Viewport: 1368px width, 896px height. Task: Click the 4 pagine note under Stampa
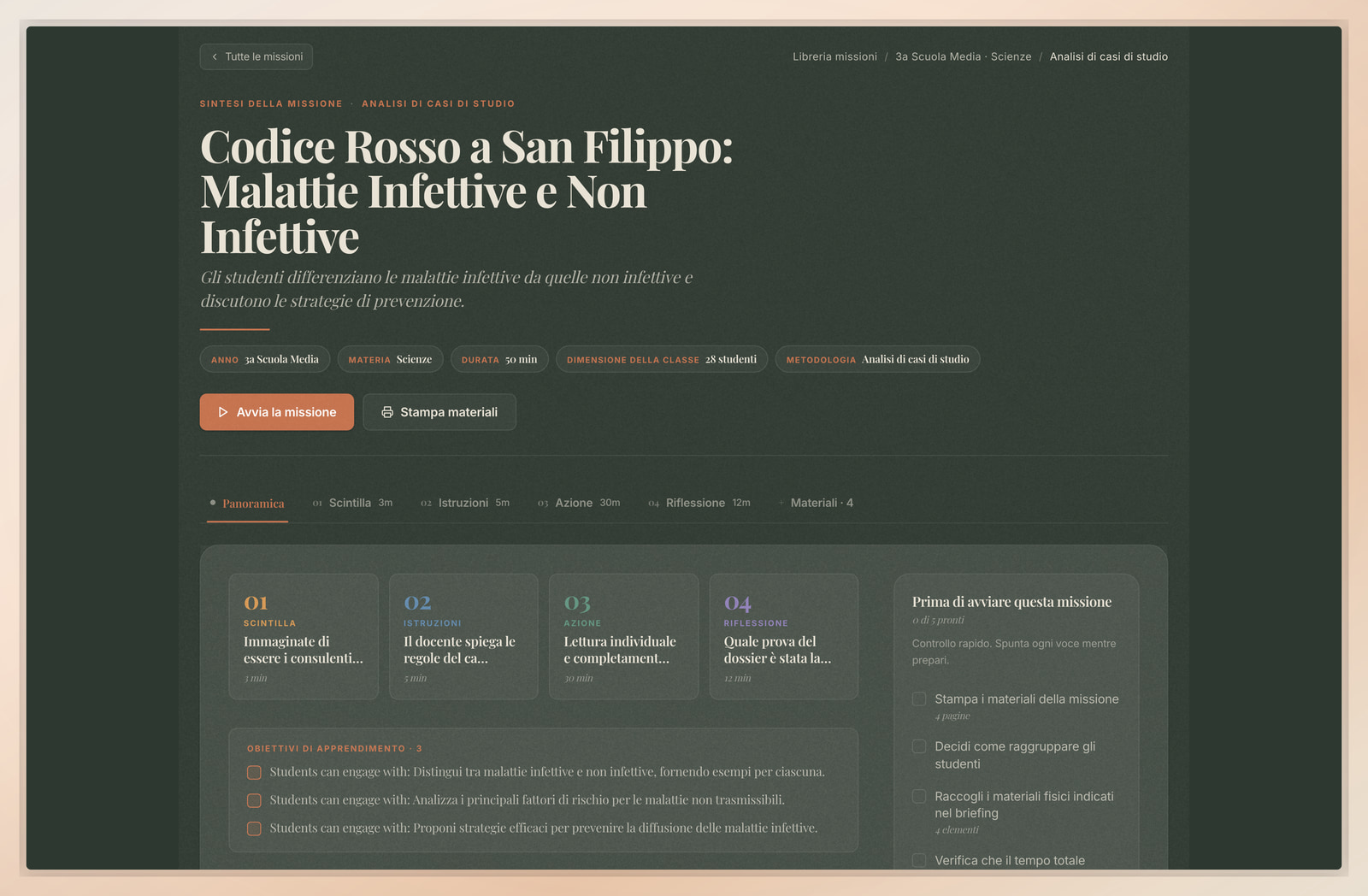pos(952,716)
